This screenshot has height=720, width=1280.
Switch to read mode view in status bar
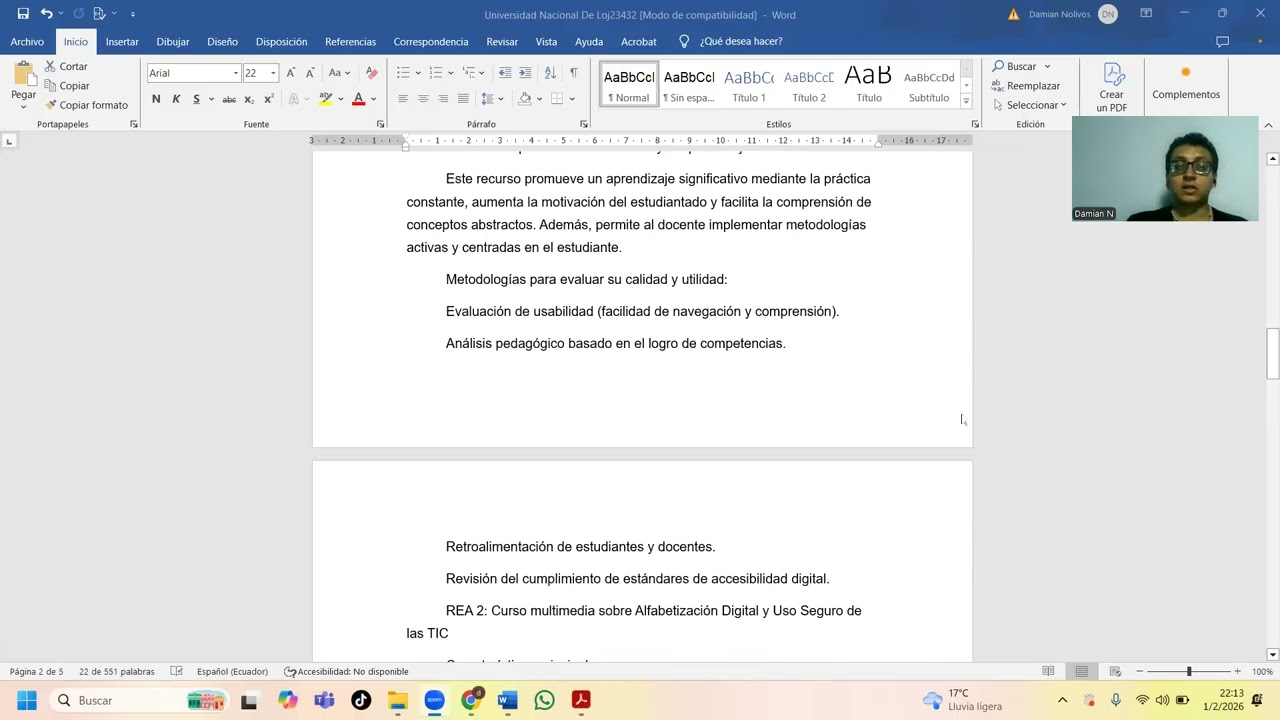[1048, 672]
